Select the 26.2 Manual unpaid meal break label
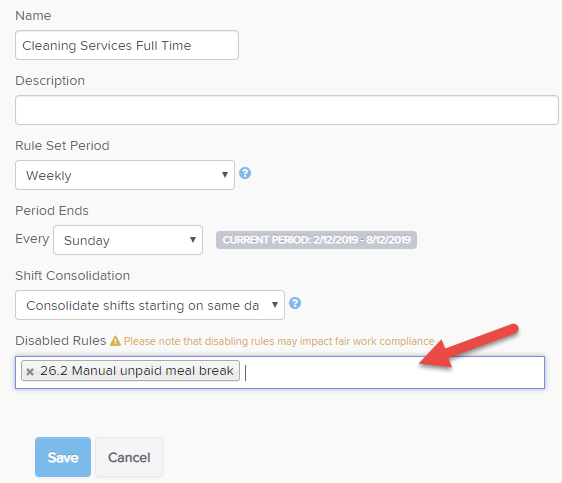The width and height of the screenshot is (562, 483). [137, 370]
